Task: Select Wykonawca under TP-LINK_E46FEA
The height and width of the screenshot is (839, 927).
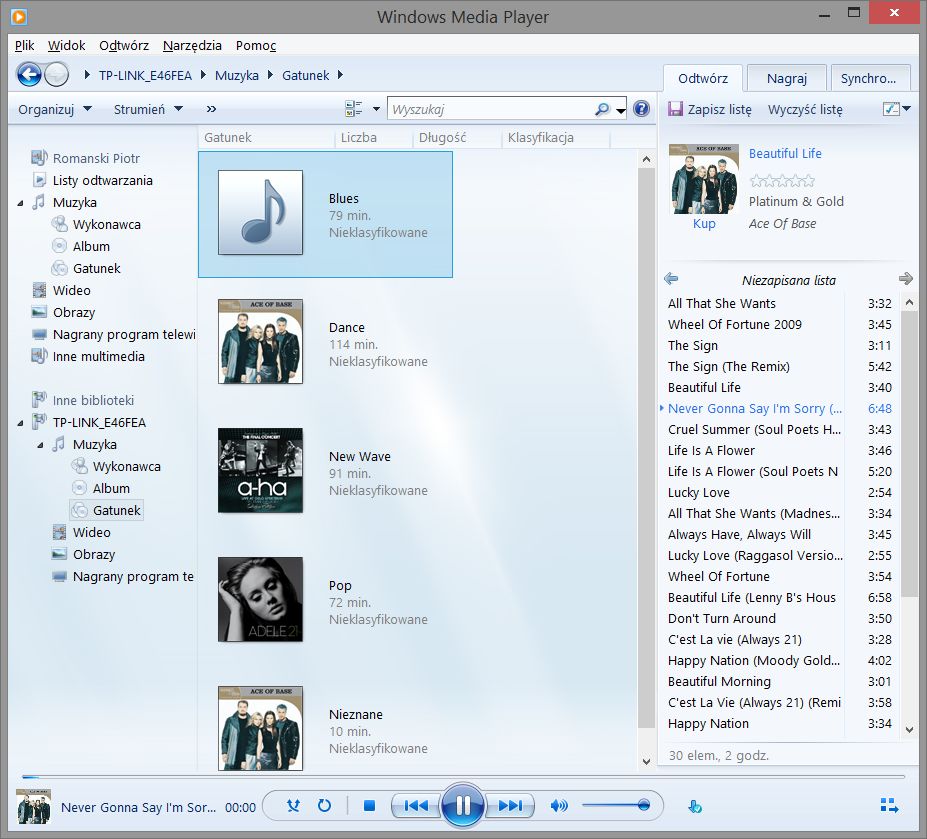Action: point(127,467)
